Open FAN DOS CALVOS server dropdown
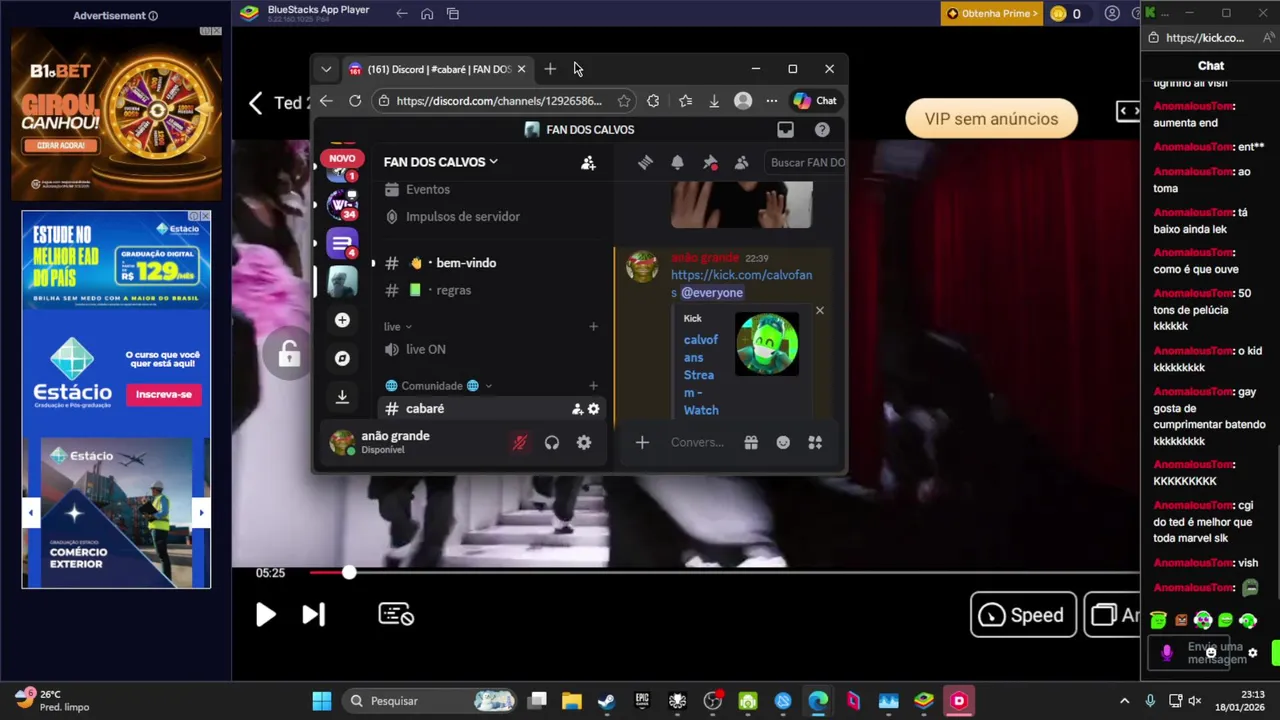 pos(441,162)
